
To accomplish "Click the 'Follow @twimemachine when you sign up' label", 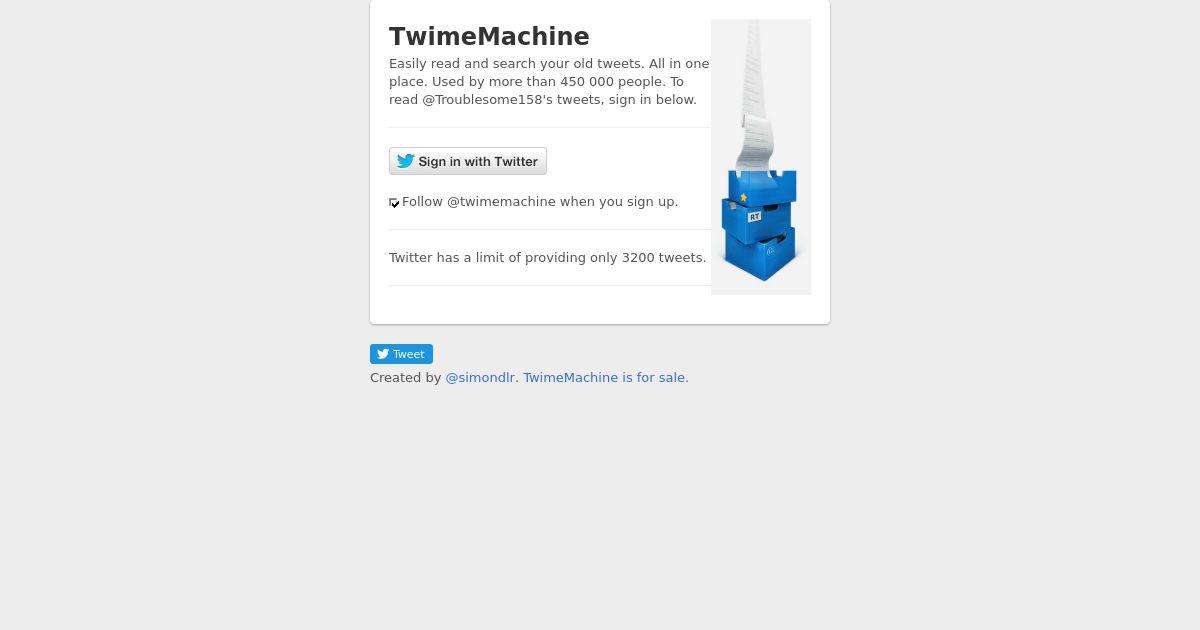I will (540, 202).
